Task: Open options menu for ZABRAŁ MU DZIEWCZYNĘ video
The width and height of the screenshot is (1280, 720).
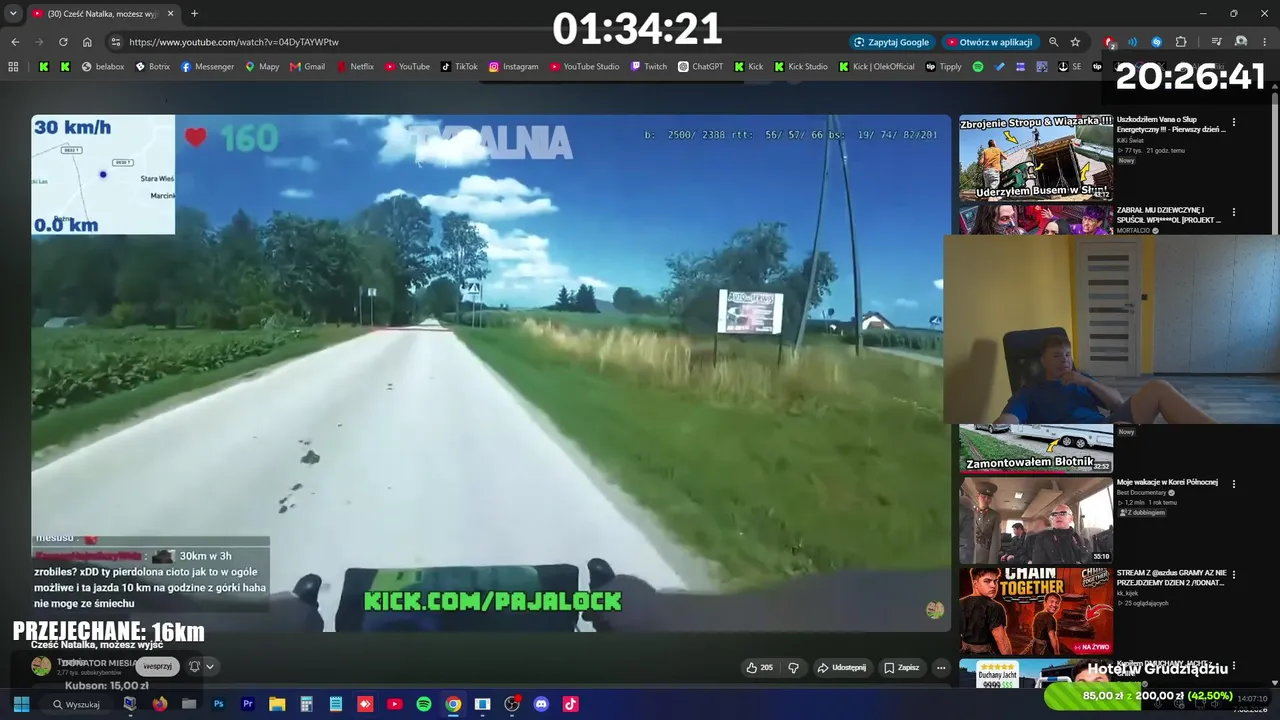Action: 1234,212
